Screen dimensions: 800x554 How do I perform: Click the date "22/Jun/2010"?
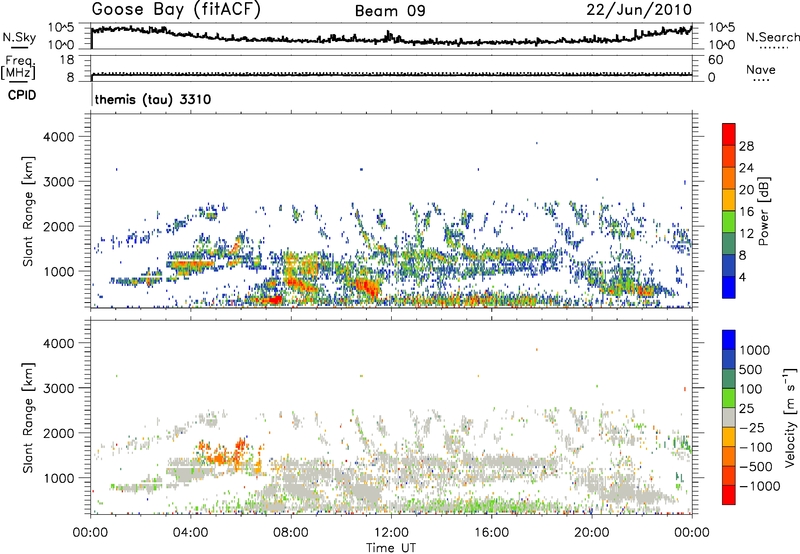(639, 10)
